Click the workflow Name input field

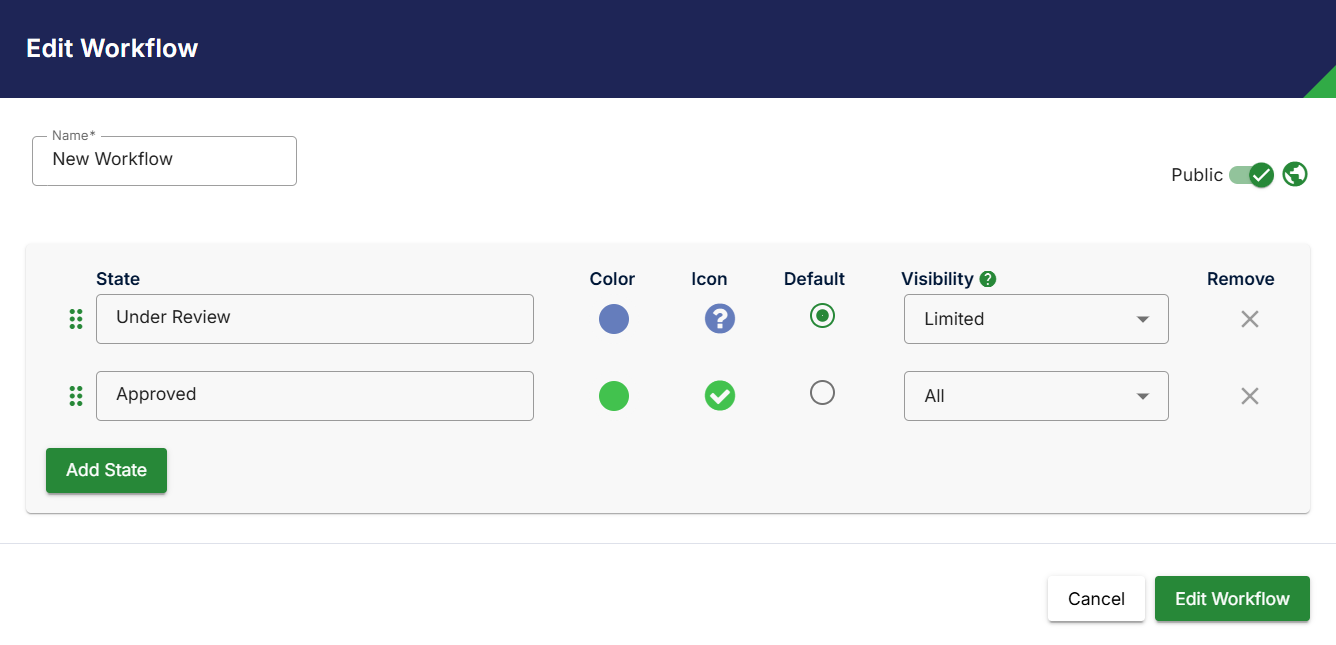(x=164, y=160)
